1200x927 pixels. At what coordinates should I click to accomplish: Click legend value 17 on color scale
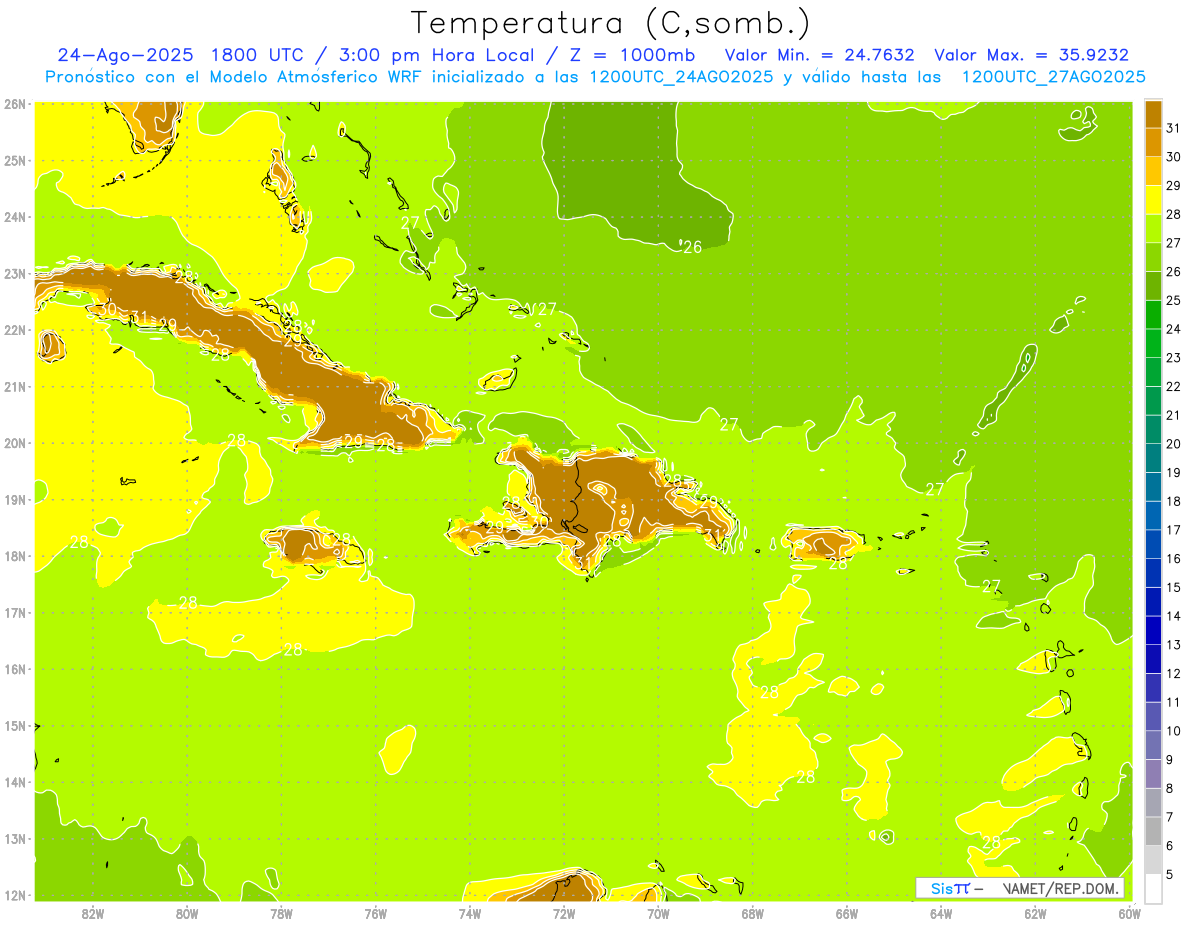pyautogui.click(x=1174, y=530)
